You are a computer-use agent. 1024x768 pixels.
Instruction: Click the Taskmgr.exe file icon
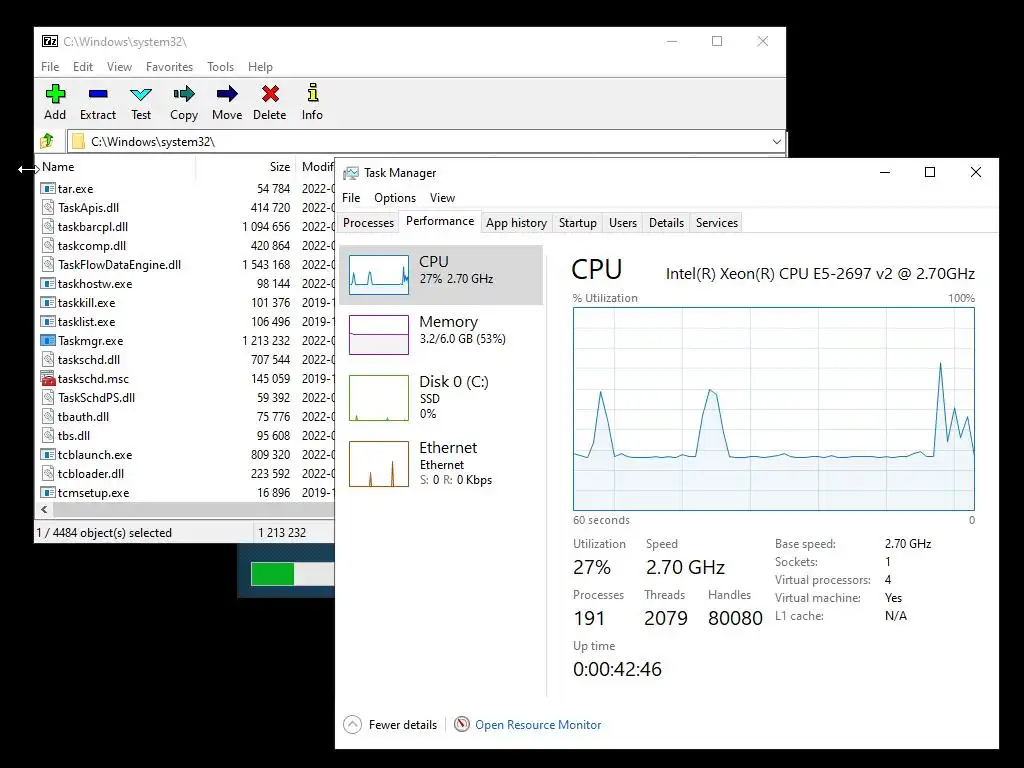[48, 341]
